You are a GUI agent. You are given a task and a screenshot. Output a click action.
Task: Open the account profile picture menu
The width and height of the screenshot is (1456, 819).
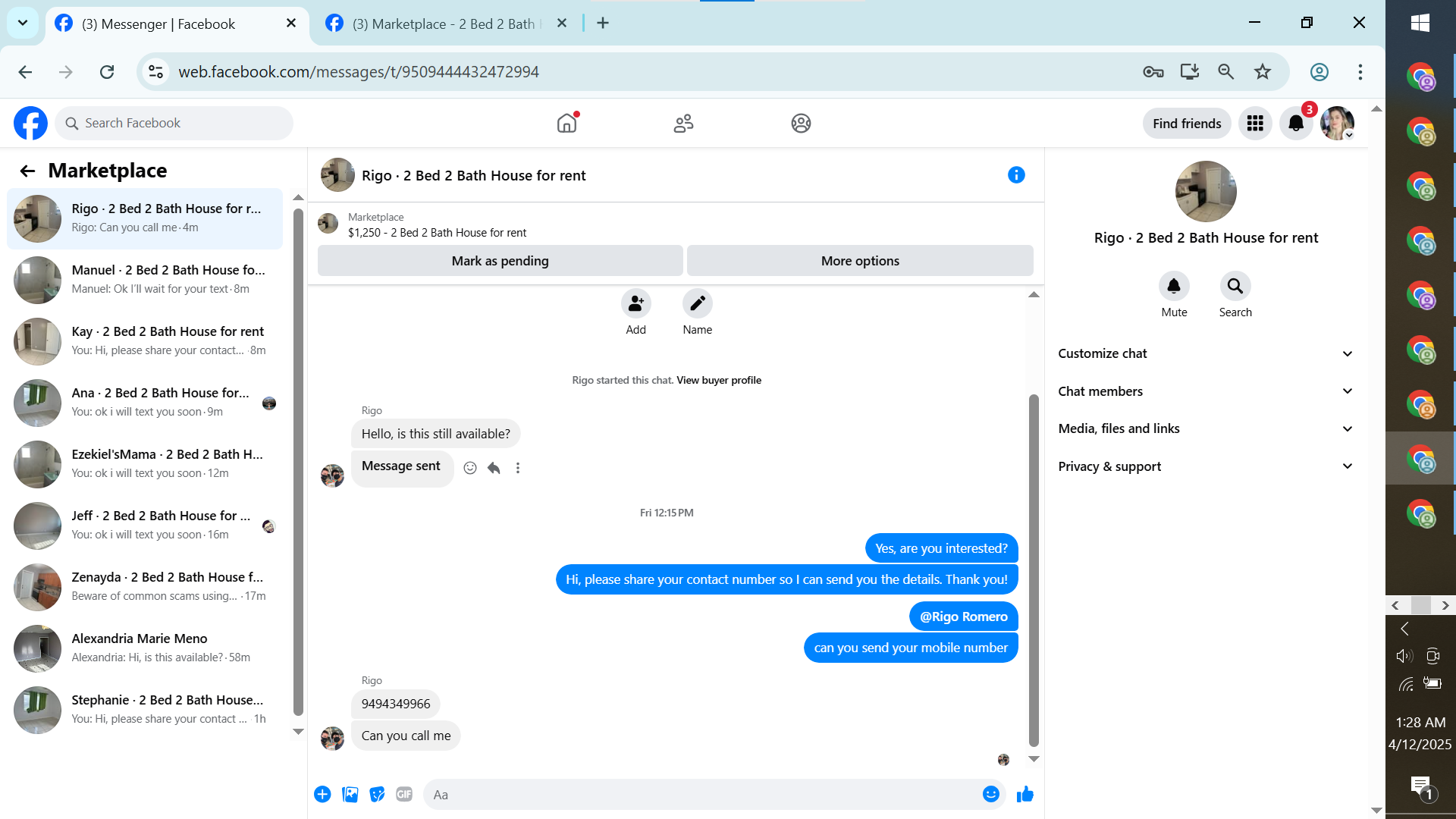pos(1337,123)
